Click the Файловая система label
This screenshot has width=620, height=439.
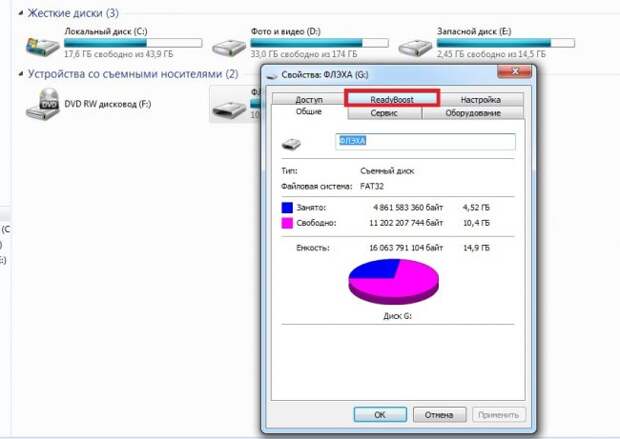316,186
